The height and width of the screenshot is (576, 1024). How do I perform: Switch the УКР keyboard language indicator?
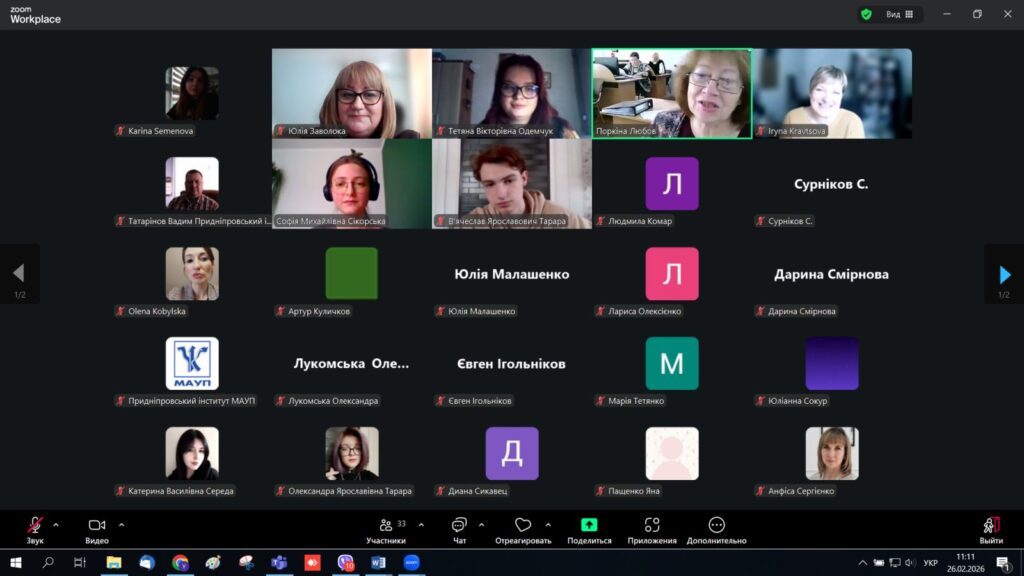(x=930, y=563)
